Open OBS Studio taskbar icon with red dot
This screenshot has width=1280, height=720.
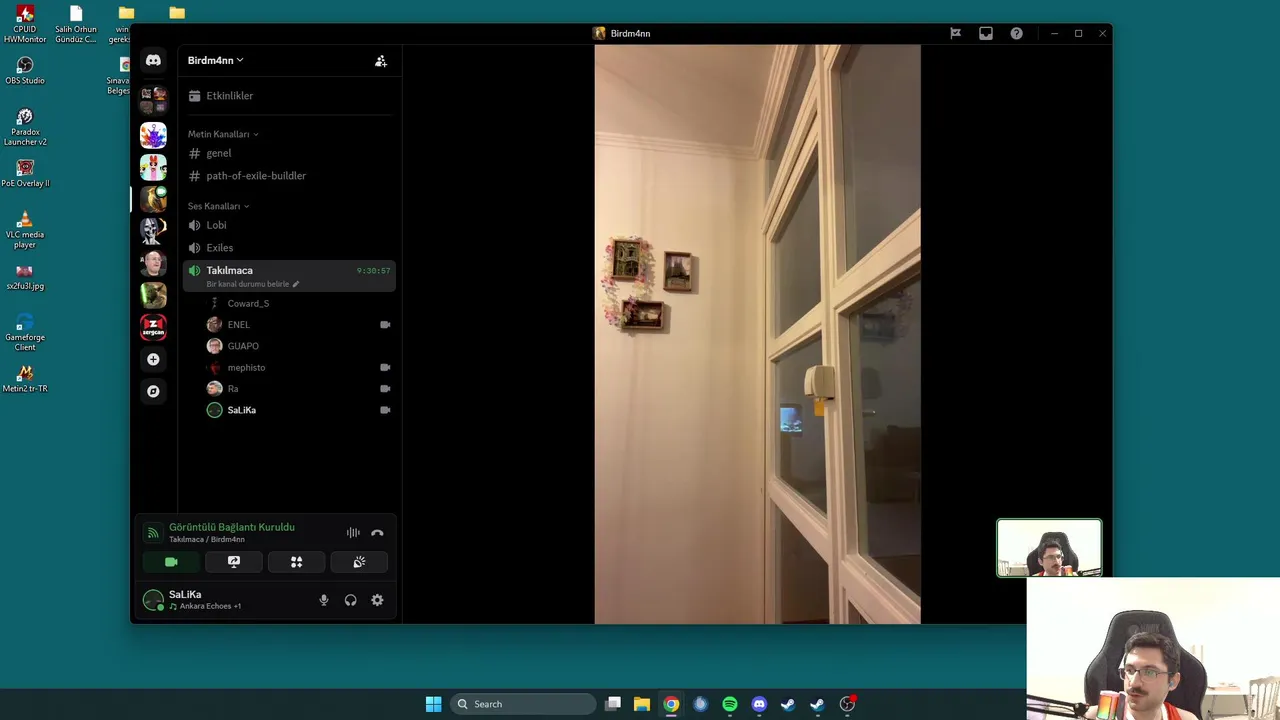[x=847, y=704]
